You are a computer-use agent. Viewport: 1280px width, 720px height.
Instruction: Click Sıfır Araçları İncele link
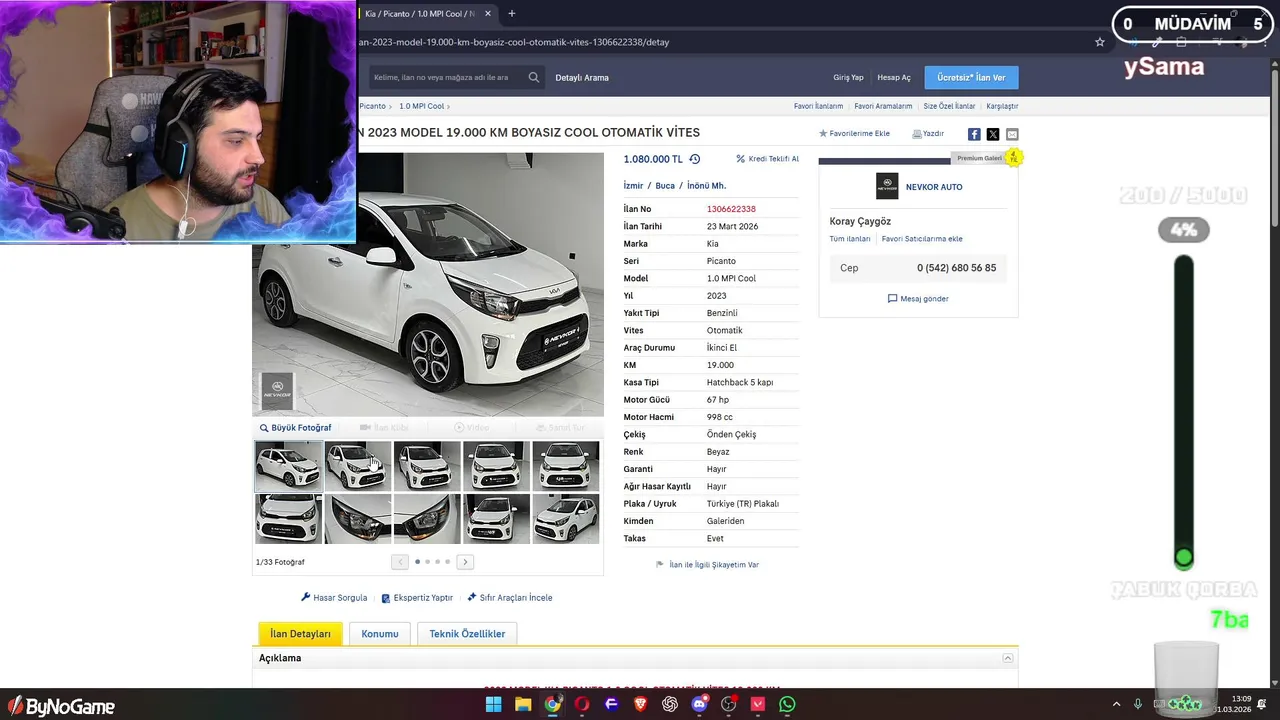tap(509, 598)
